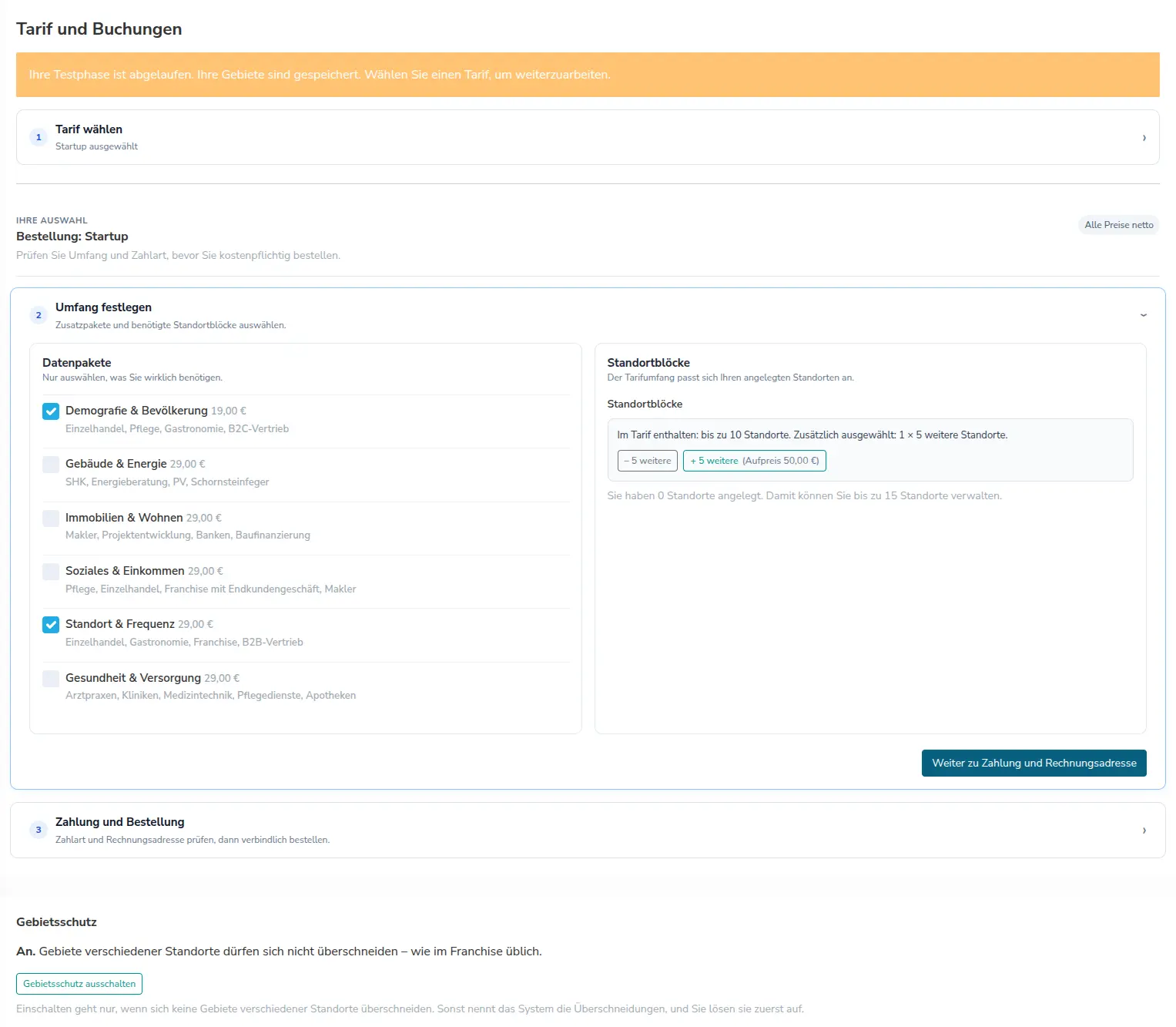The width and height of the screenshot is (1176, 1027).
Task: Click step 2 number badge
Action: point(39,315)
